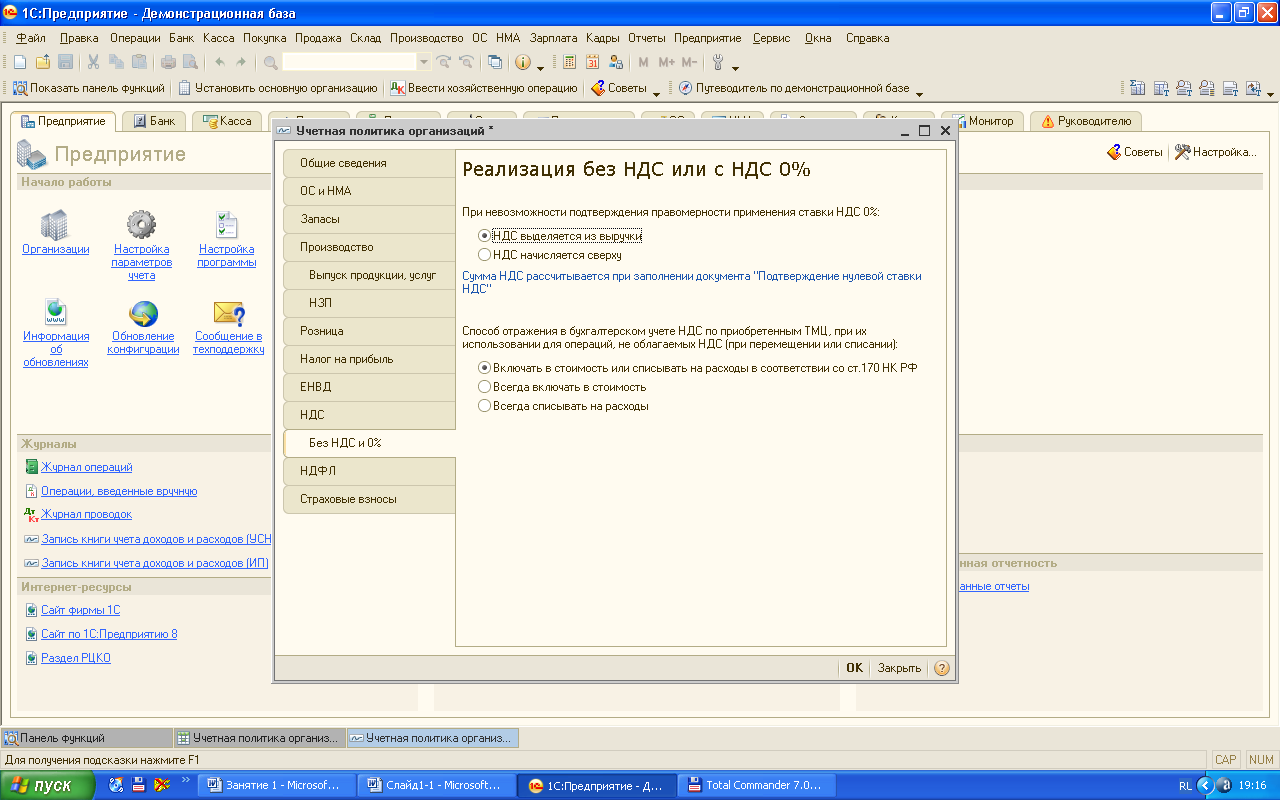
Task: Click Настройка... button on the Предприятие panel
Action: [x=1215, y=152]
